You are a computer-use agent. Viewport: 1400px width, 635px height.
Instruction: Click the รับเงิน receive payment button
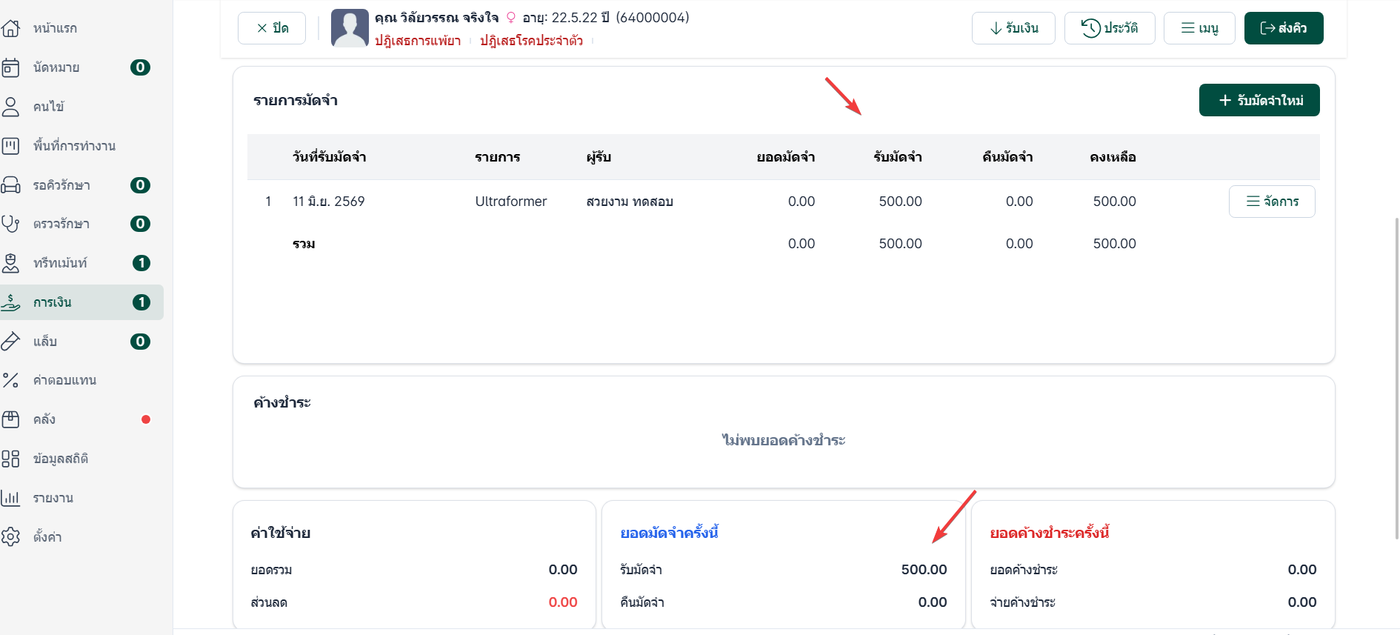[1014, 28]
